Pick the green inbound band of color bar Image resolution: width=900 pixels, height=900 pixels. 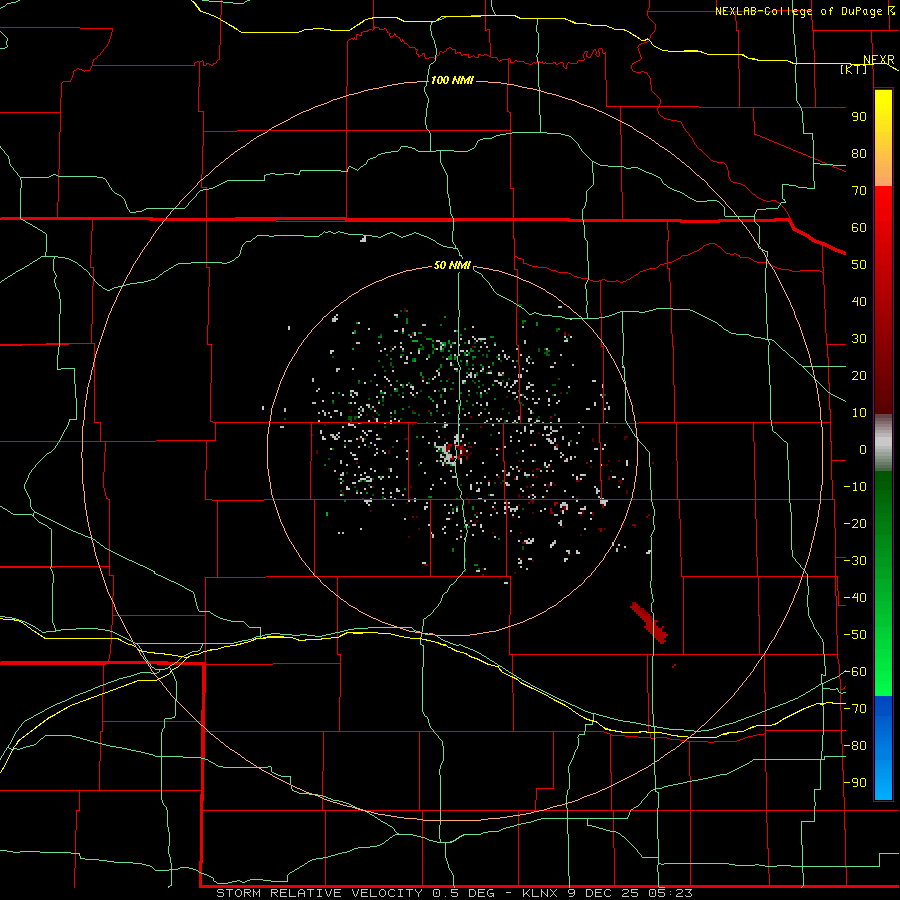(883, 583)
